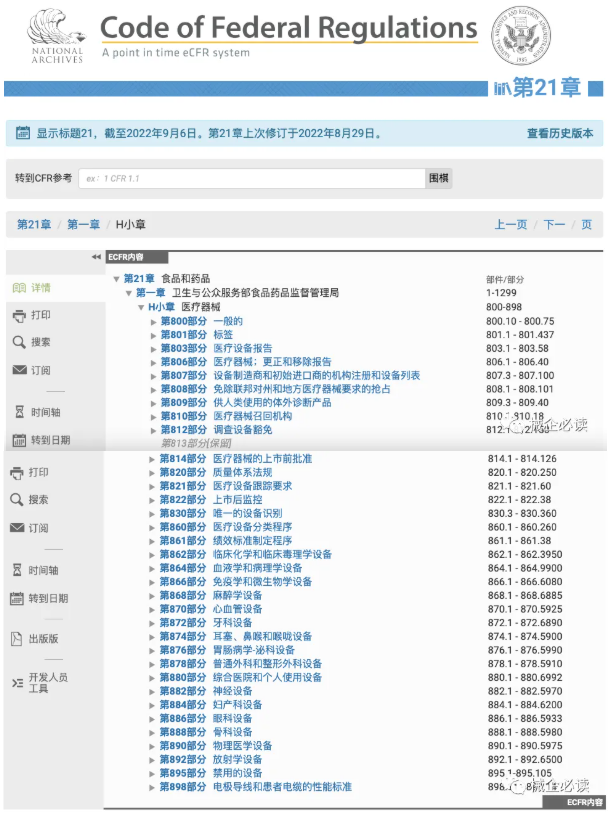608x813 pixels.
Task: Open the 开发人员工具 icon
Action: tap(18, 683)
